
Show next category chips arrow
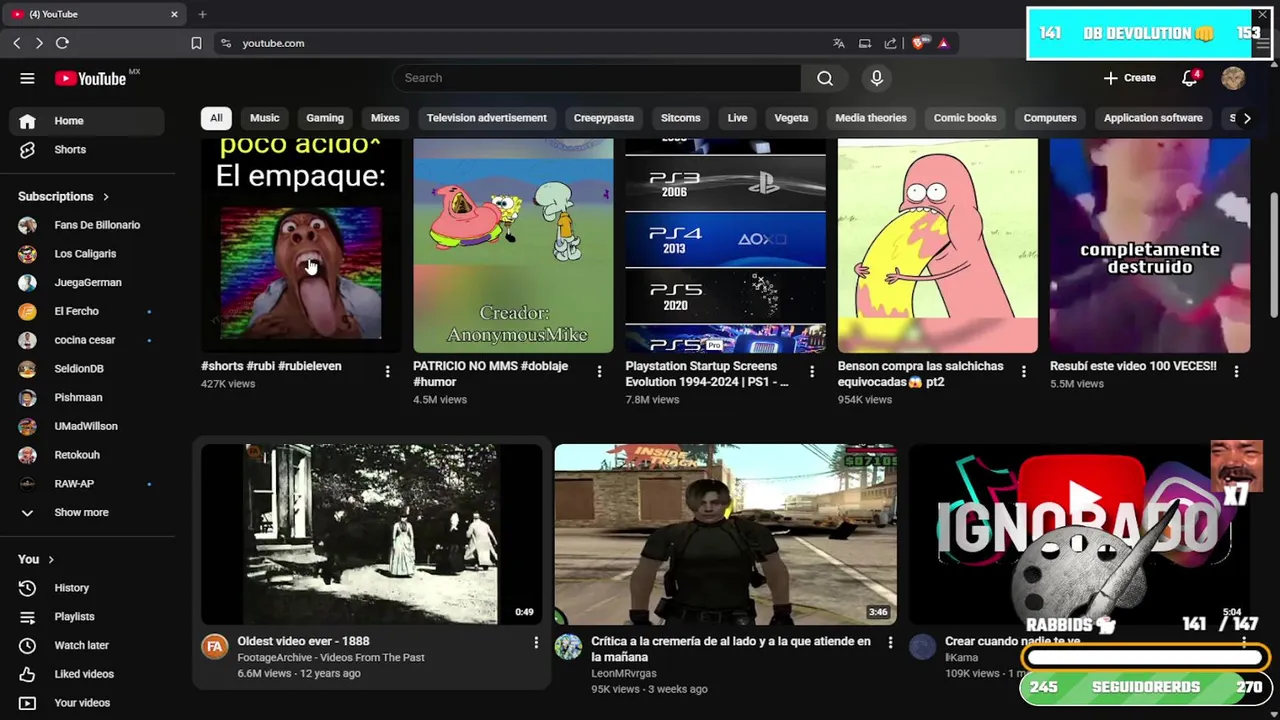pyautogui.click(x=1246, y=118)
